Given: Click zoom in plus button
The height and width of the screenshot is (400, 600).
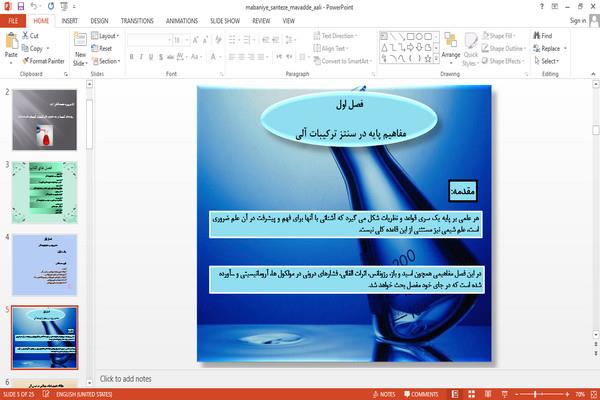Looking at the screenshot, I should click(567, 394).
